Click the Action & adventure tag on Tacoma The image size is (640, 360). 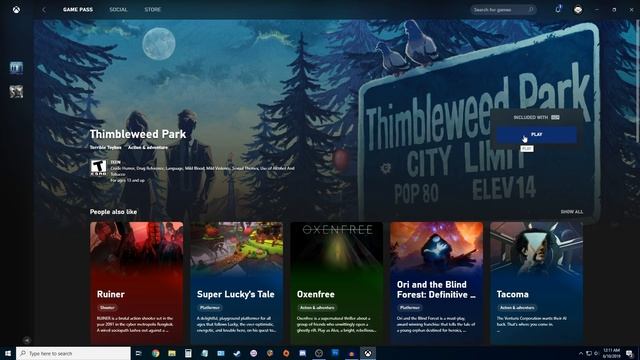[x=517, y=308]
